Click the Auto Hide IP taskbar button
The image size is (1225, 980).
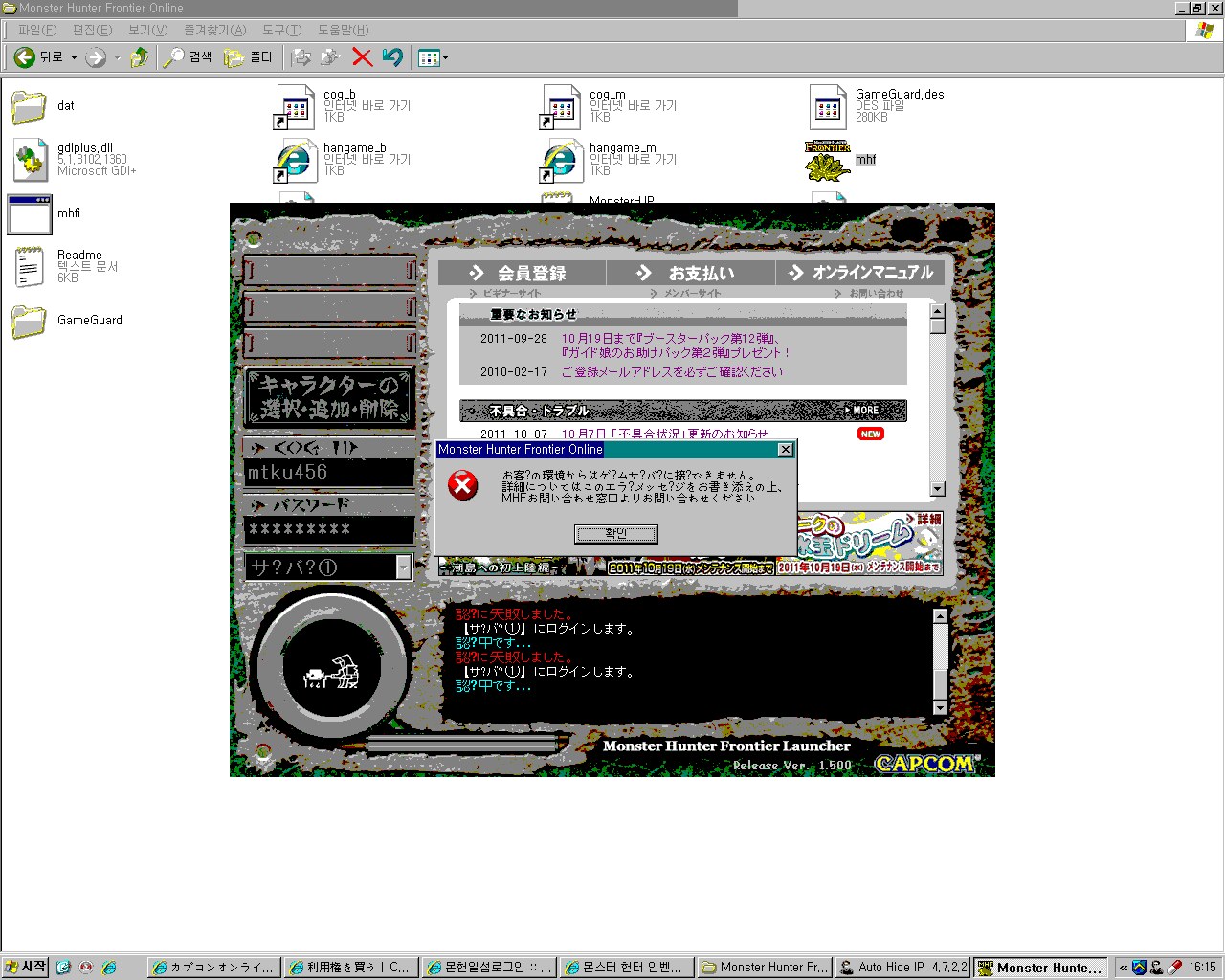[x=903, y=968]
